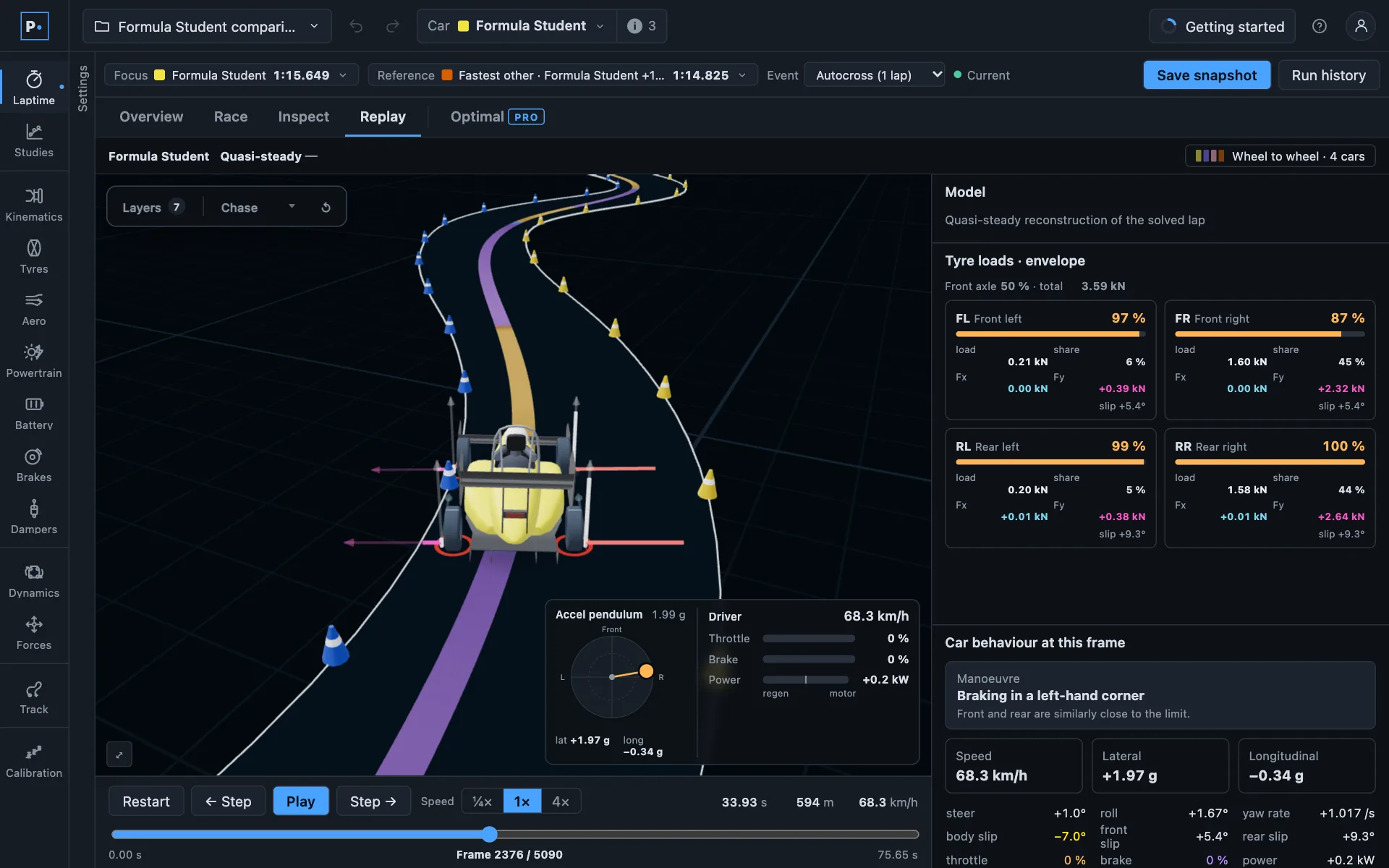
Task: Open the vertical Settings panel tab
Action: pos(82,88)
